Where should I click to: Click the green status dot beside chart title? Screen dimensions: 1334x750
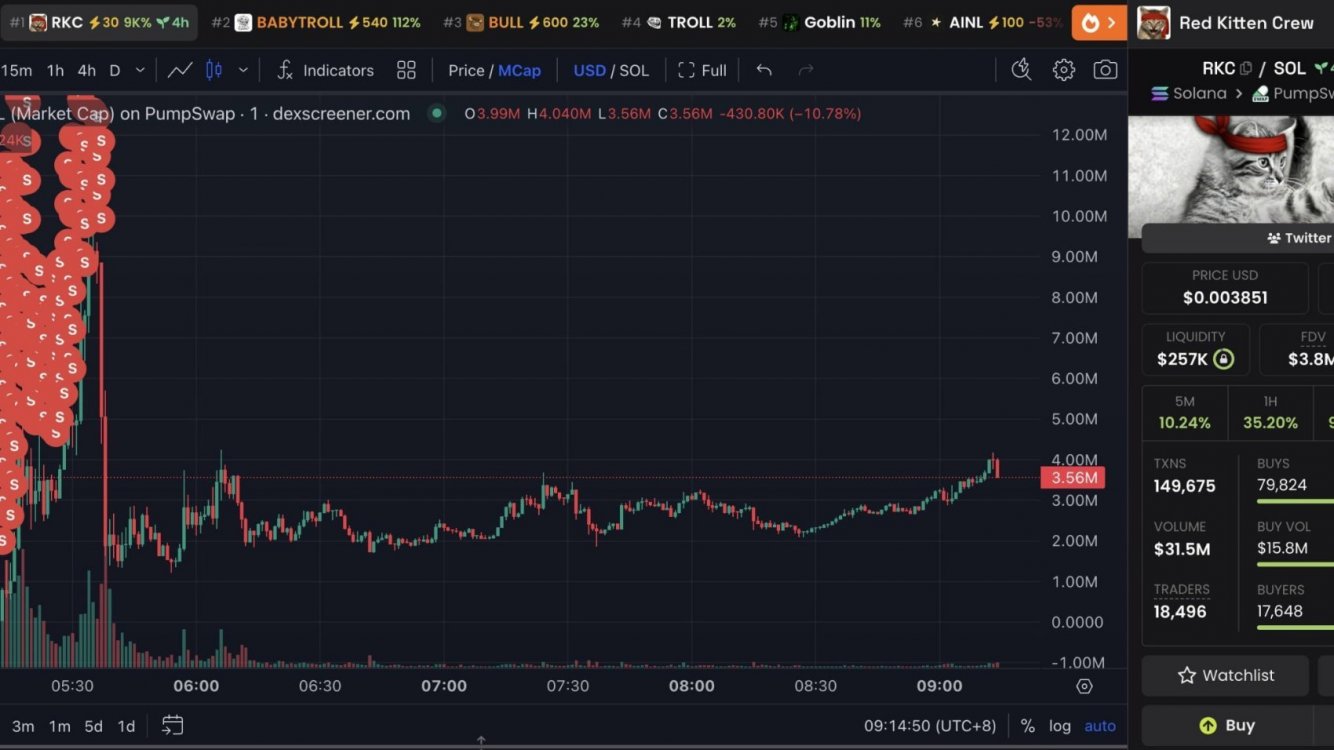(x=436, y=113)
